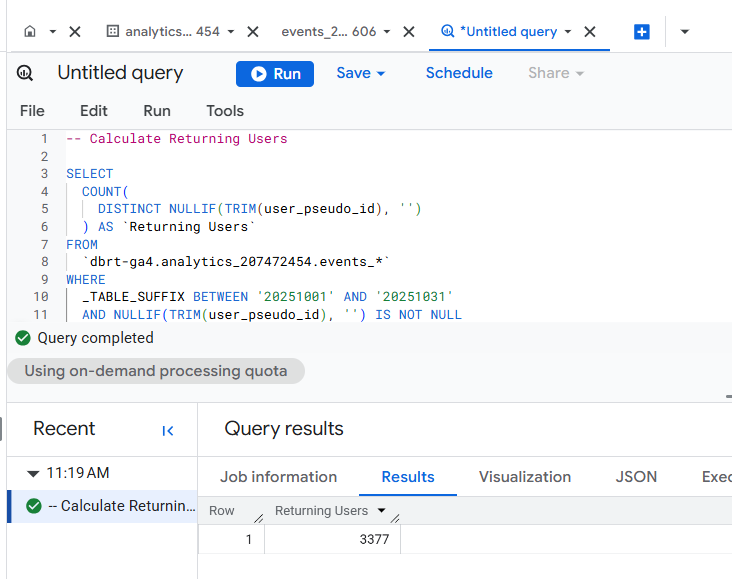Click the dataset icon on analytics tab

pos(113,31)
